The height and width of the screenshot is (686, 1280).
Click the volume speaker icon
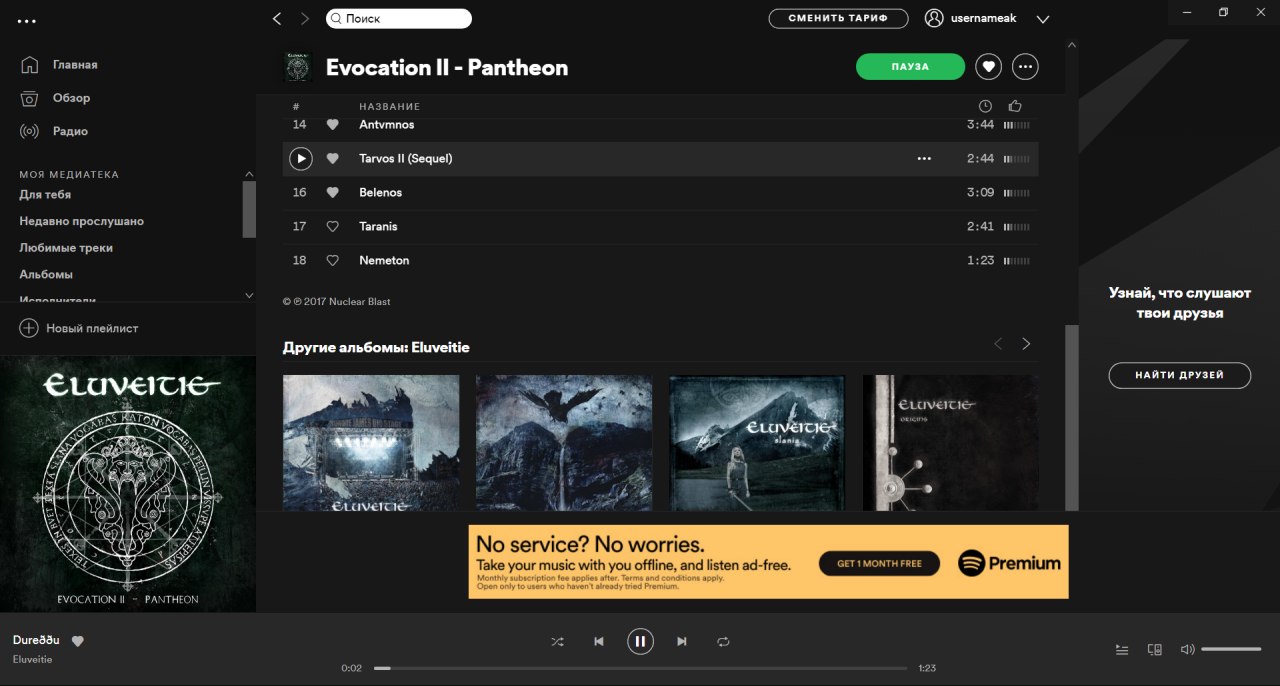coord(1187,650)
